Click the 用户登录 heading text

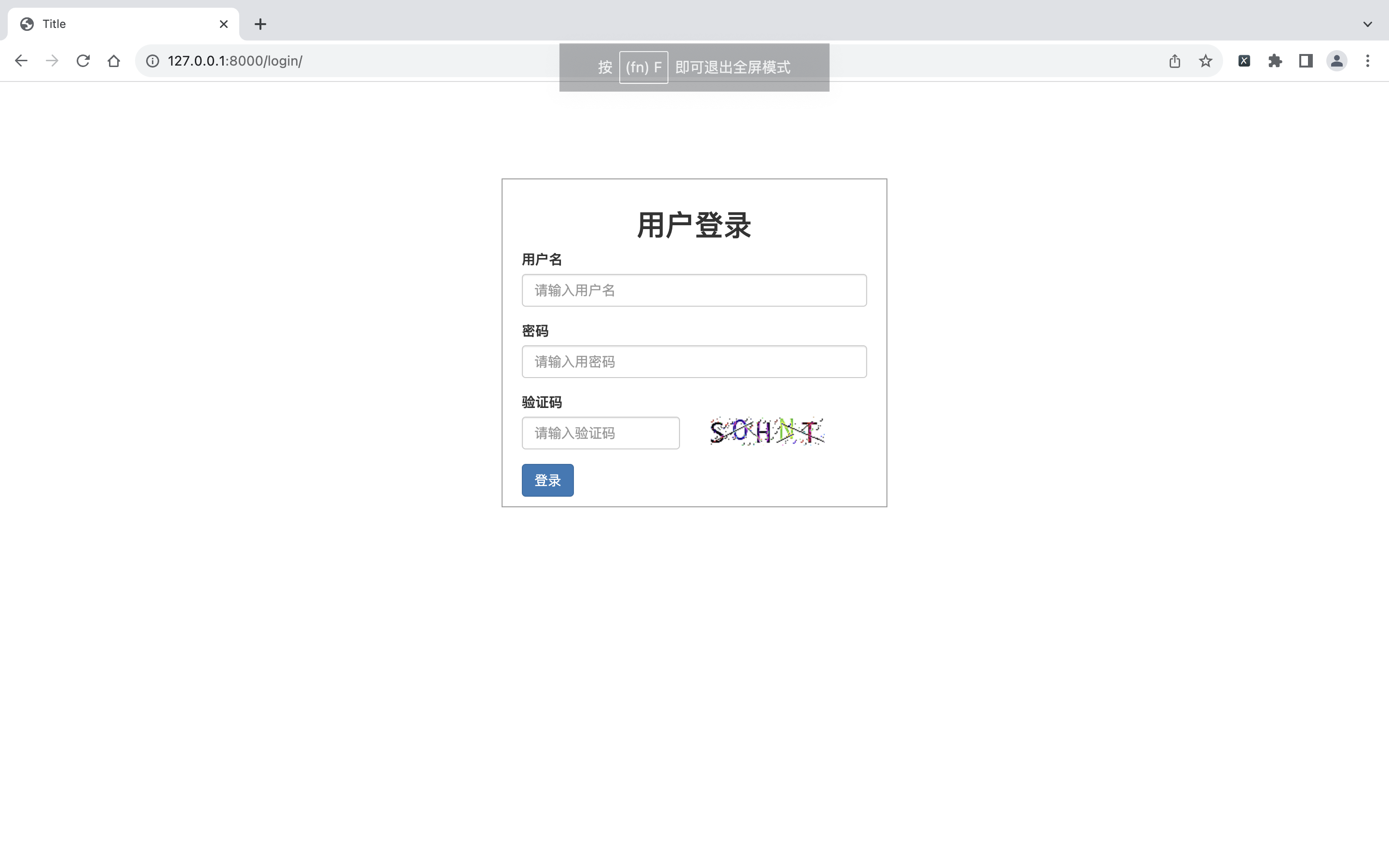(x=694, y=224)
